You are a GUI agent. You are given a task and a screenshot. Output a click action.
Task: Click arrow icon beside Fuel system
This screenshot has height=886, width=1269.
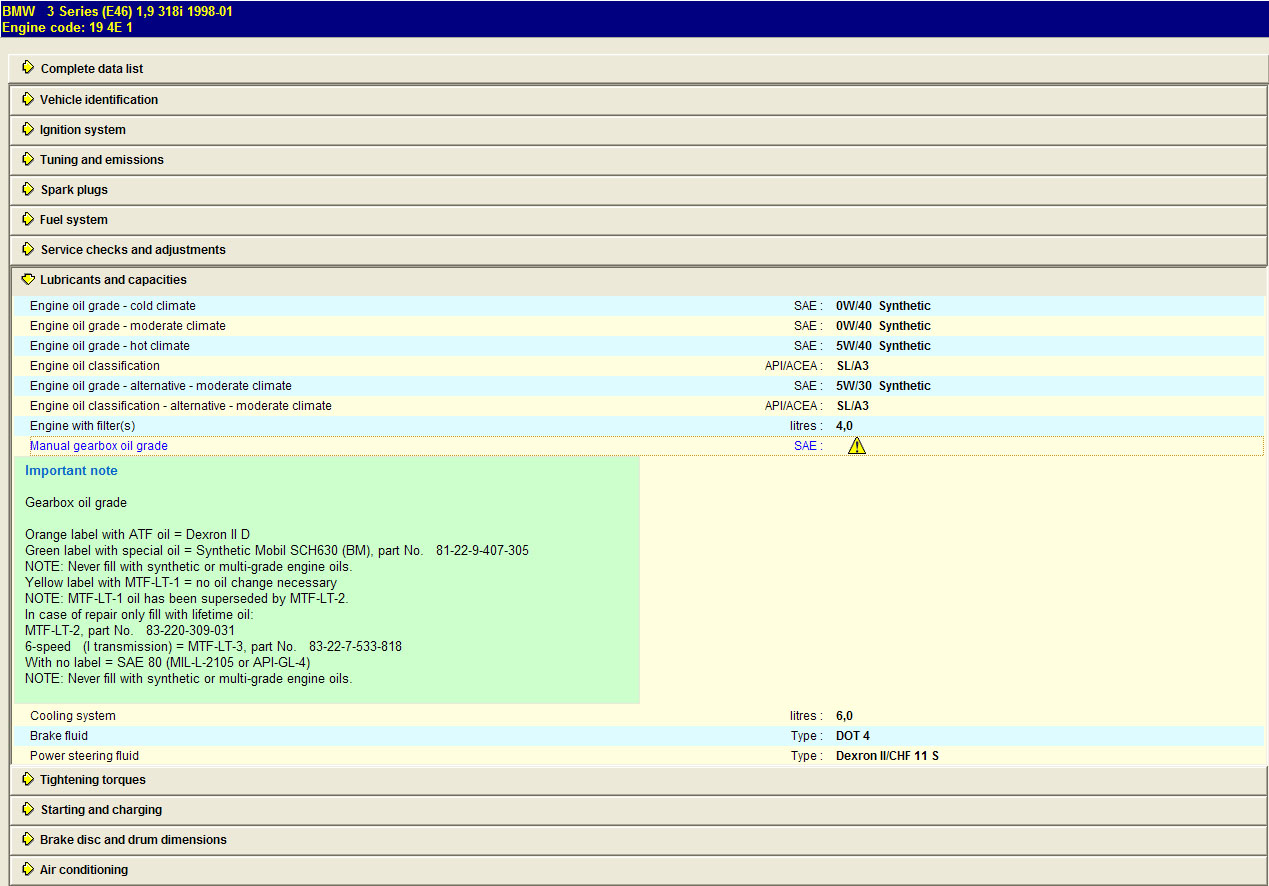(x=28, y=219)
